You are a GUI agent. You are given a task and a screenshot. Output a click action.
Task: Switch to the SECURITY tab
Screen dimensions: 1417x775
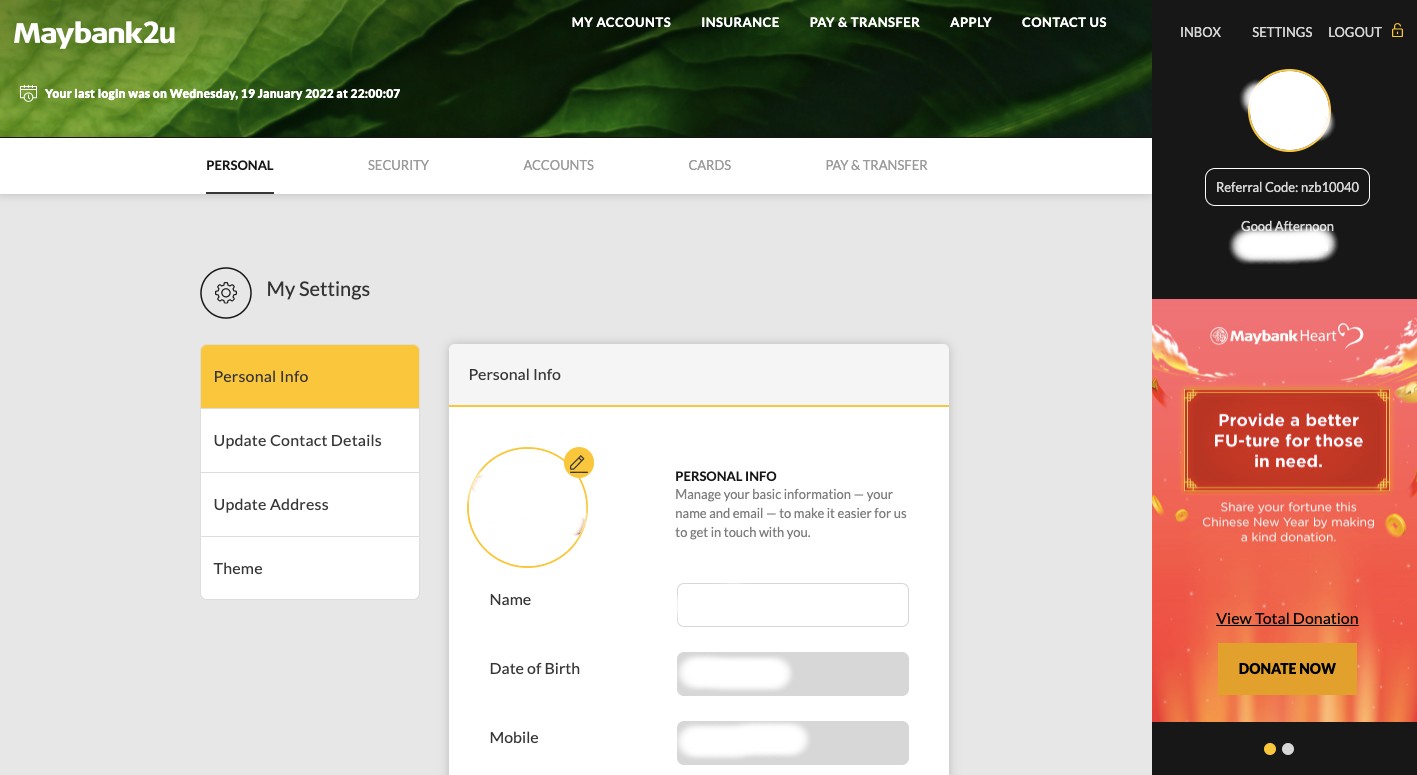pos(398,165)
